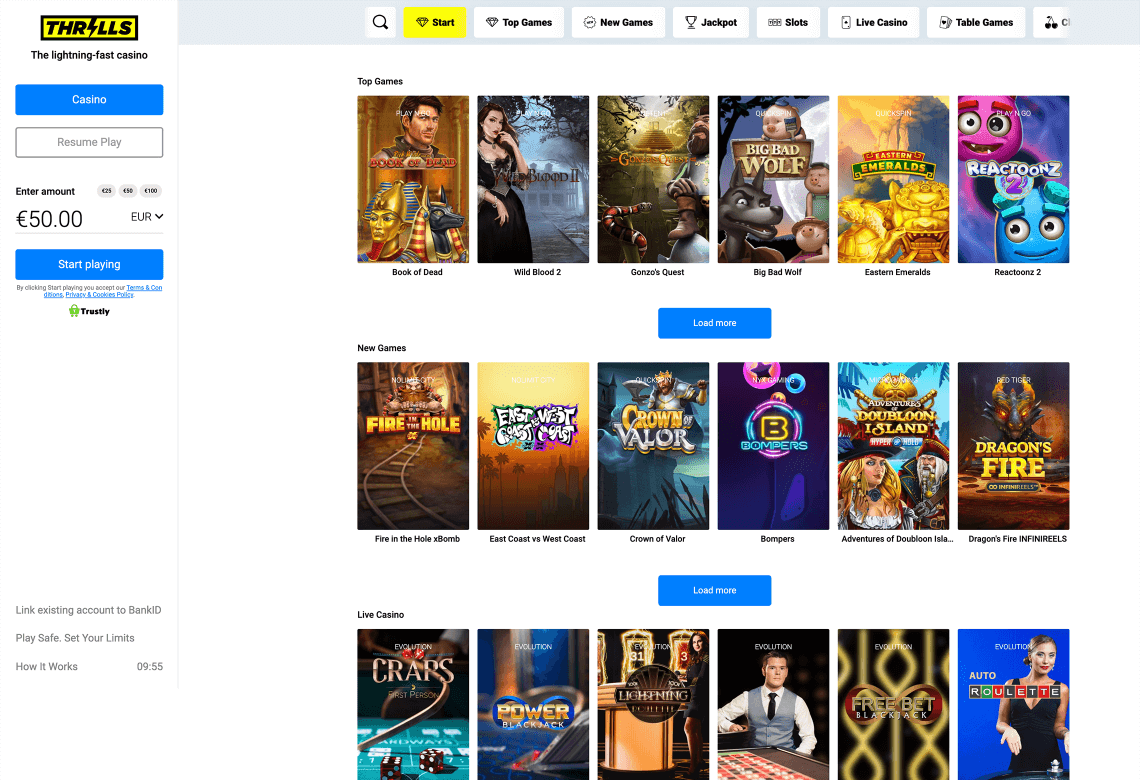Open the Free Bet Blackjack live game
This screenshot has width=1140, height=780.
click(x=894, y=704)
